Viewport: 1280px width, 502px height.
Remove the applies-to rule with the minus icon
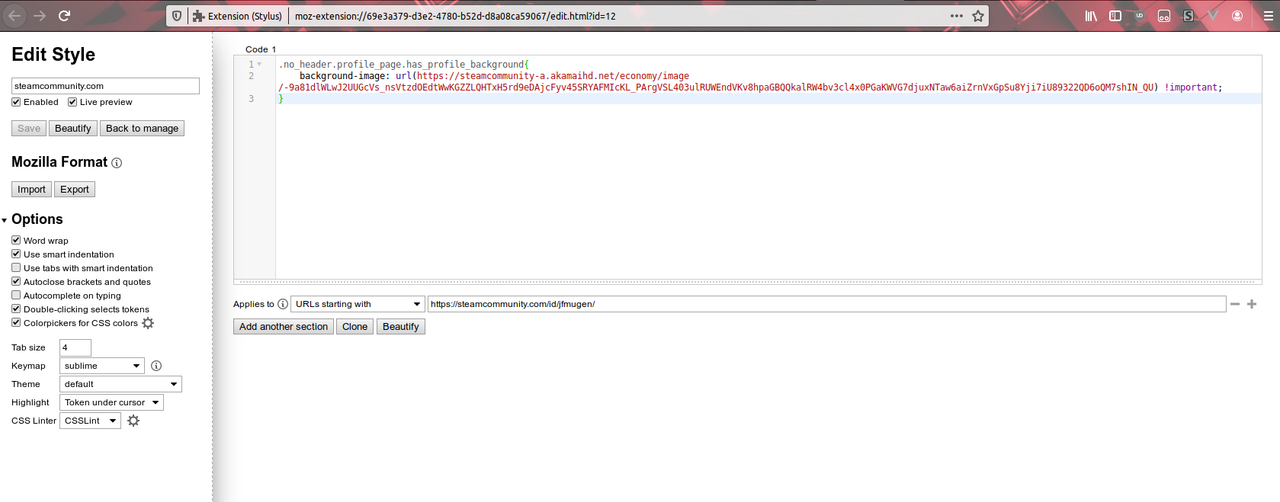click(1235, 304)
